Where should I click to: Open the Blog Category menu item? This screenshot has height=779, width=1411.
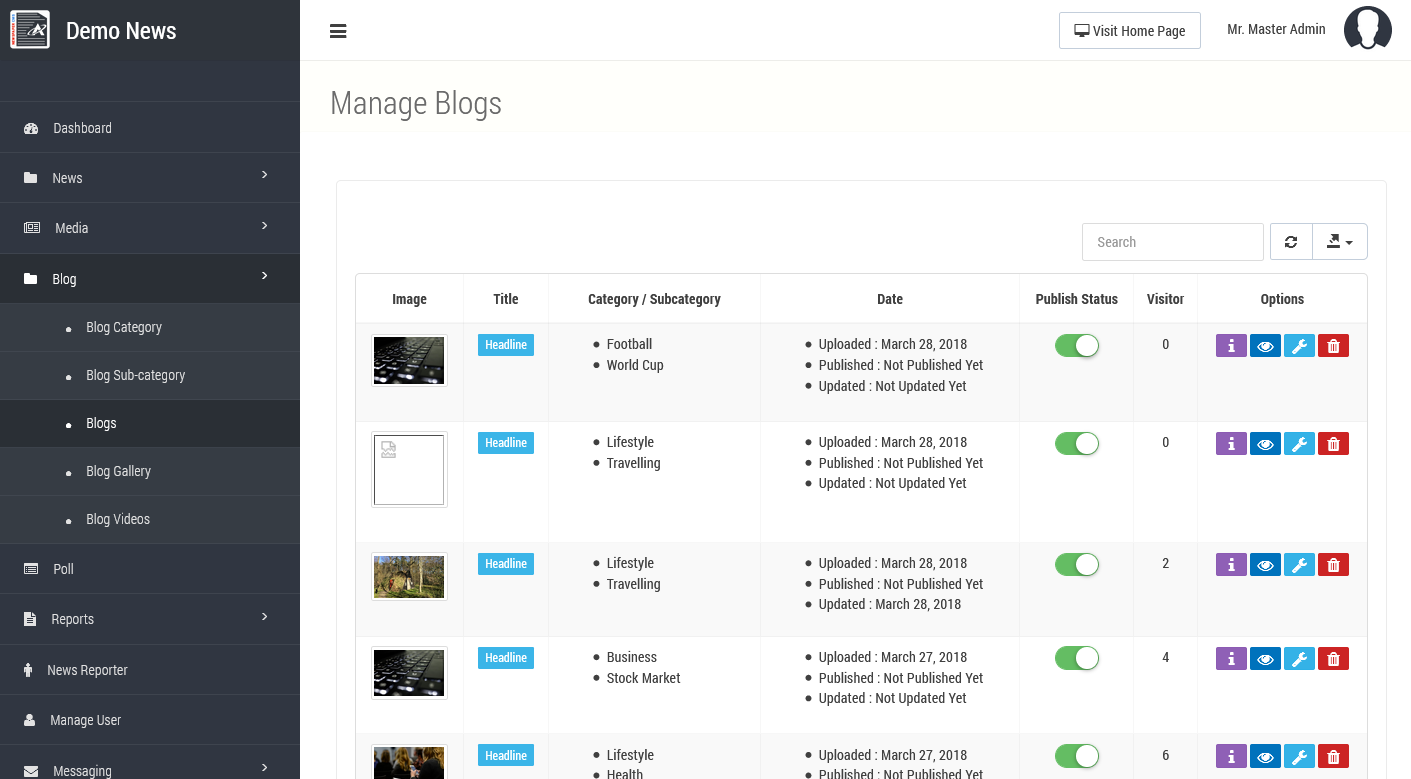point(124,327)
